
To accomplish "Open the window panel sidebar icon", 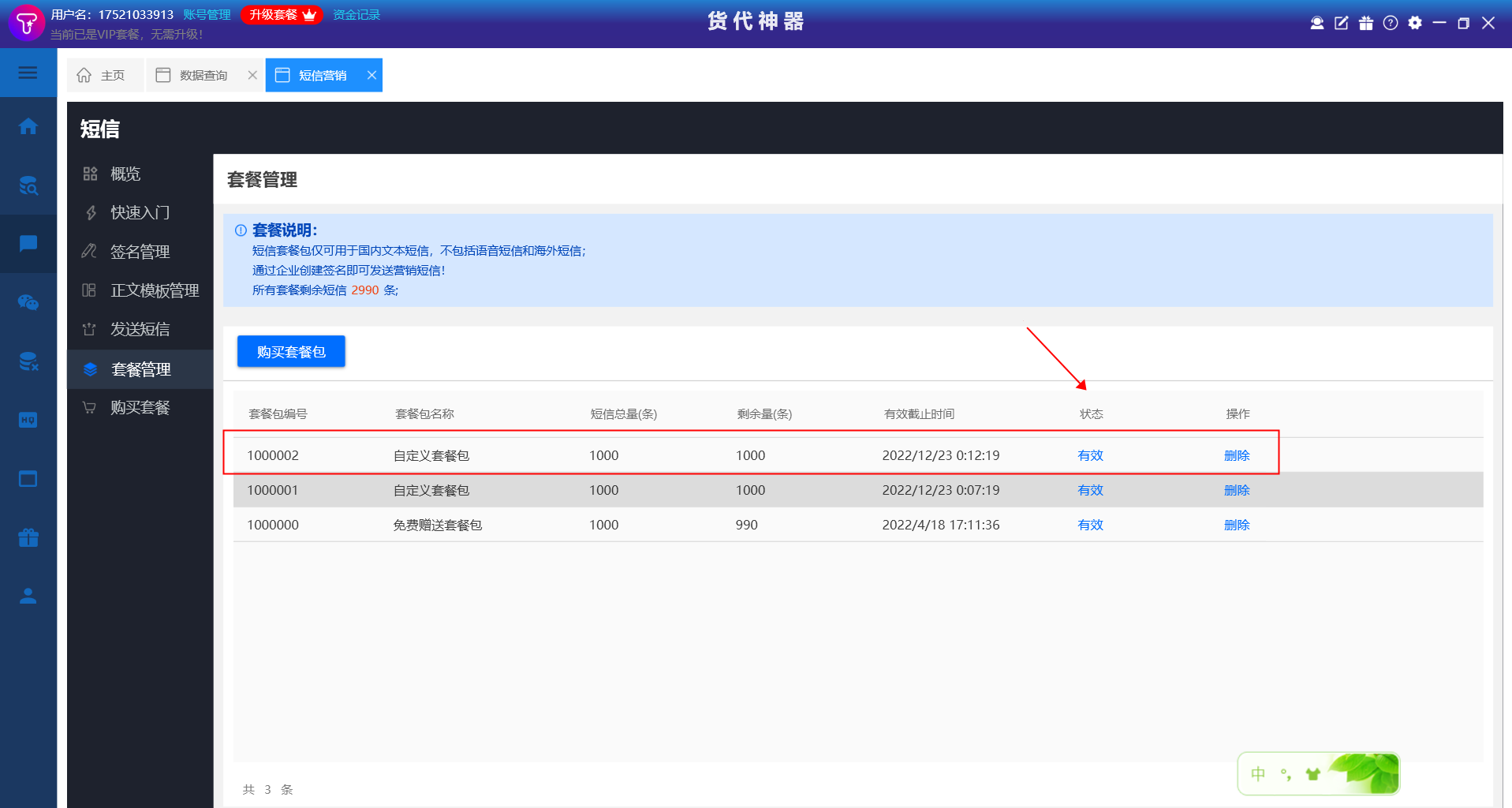I will [x=28, y=479].
